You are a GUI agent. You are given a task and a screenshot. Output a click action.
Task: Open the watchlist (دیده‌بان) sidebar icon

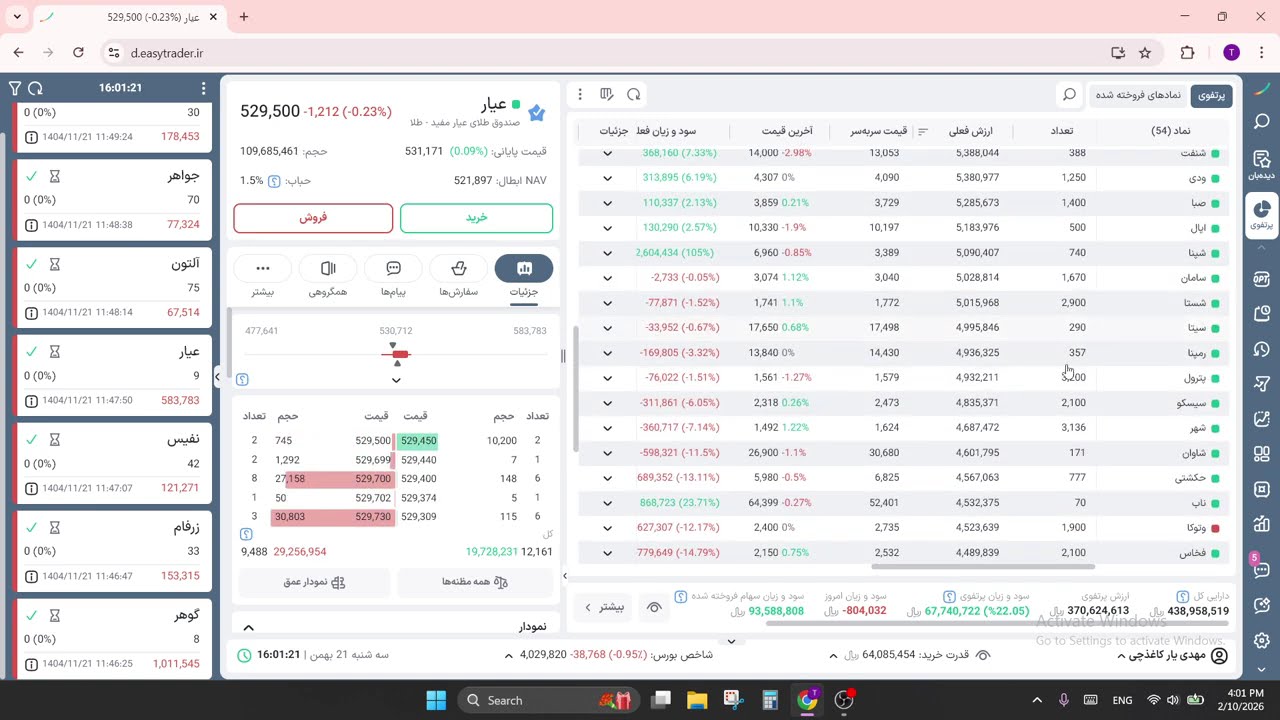coord(1262,165)
